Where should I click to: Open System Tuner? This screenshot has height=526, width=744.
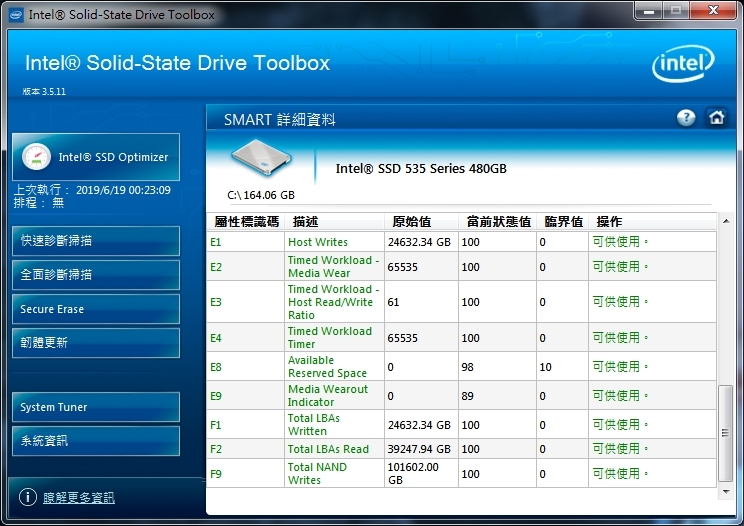tap(96, 407)
